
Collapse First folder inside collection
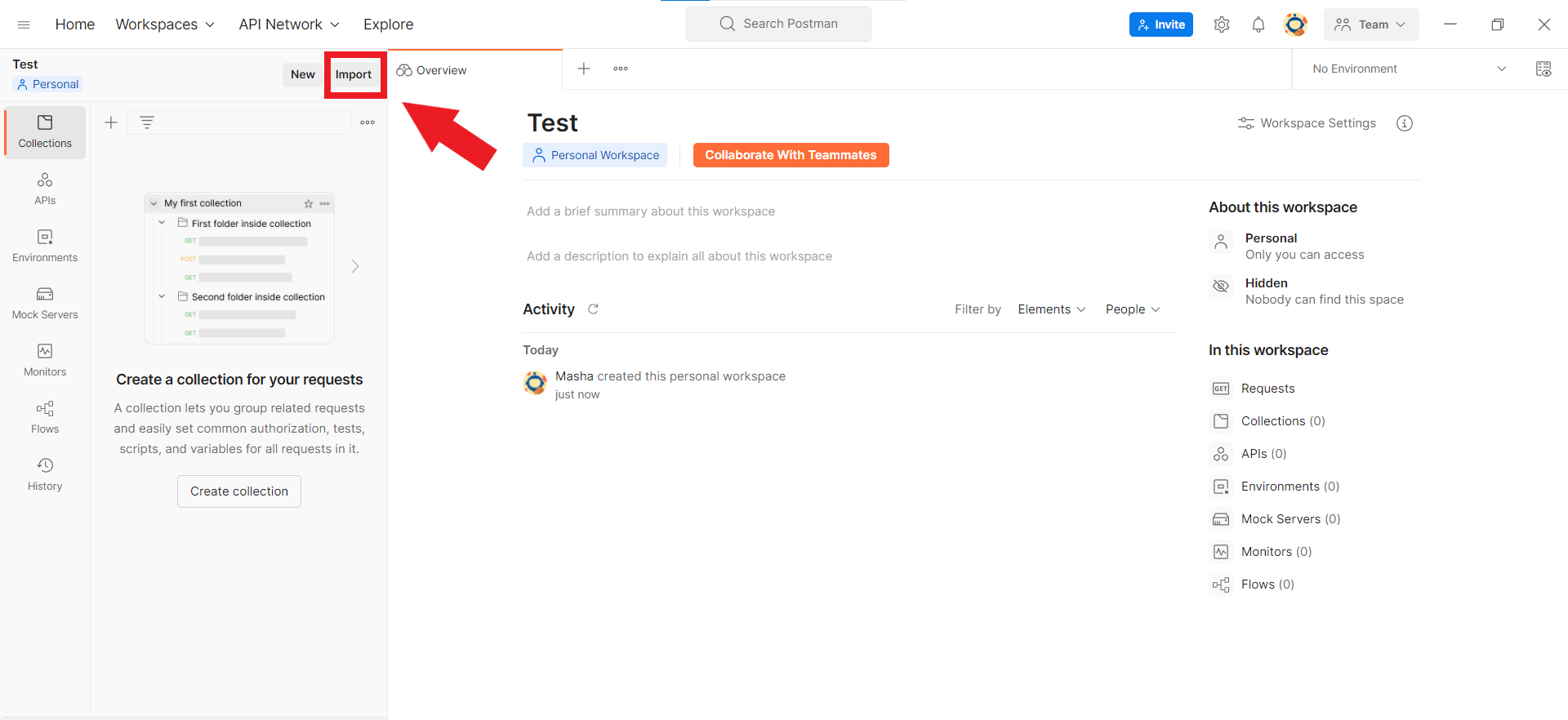[x=162, y=223]
